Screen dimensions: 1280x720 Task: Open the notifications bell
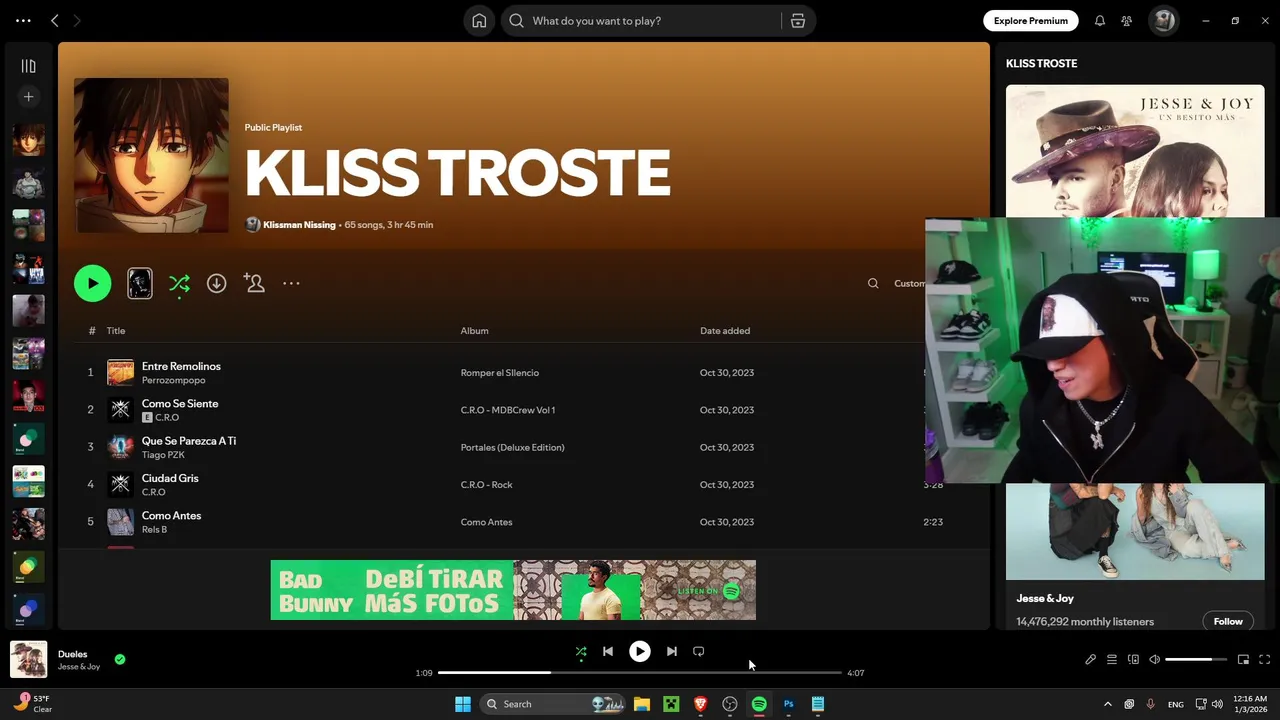[x=1100, y=21]
